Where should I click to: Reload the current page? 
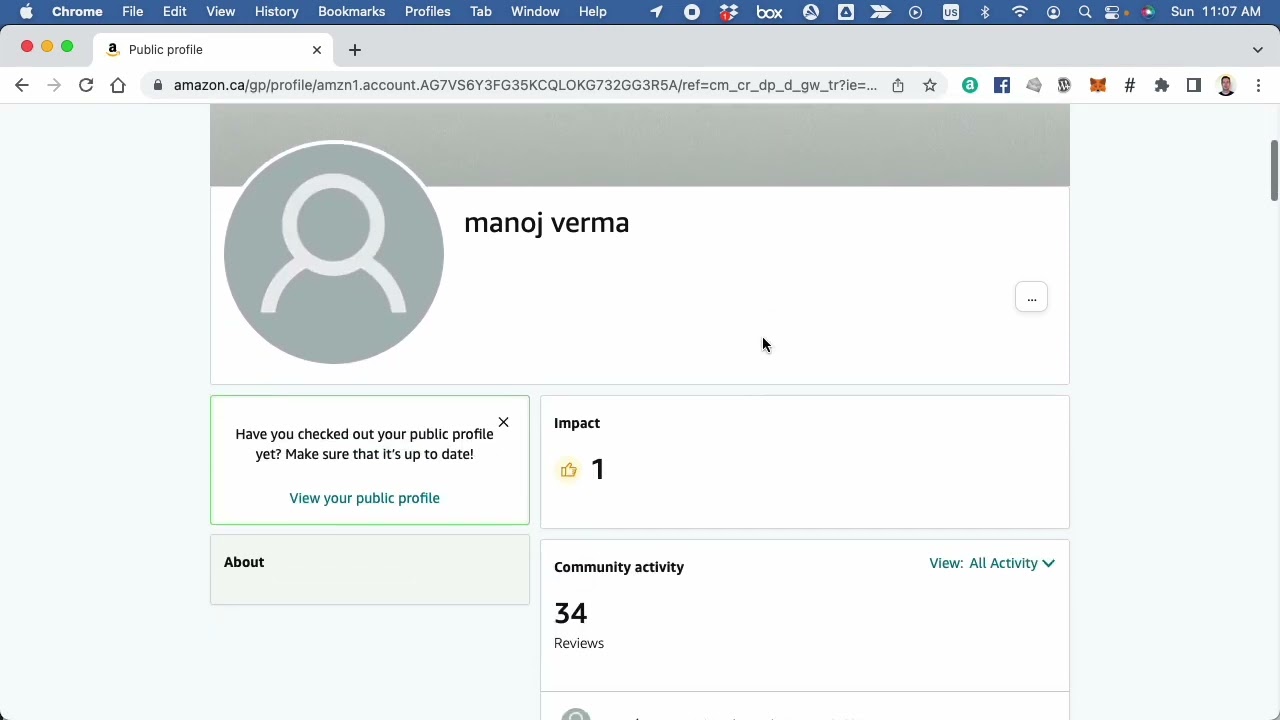(x=86, y=85)
